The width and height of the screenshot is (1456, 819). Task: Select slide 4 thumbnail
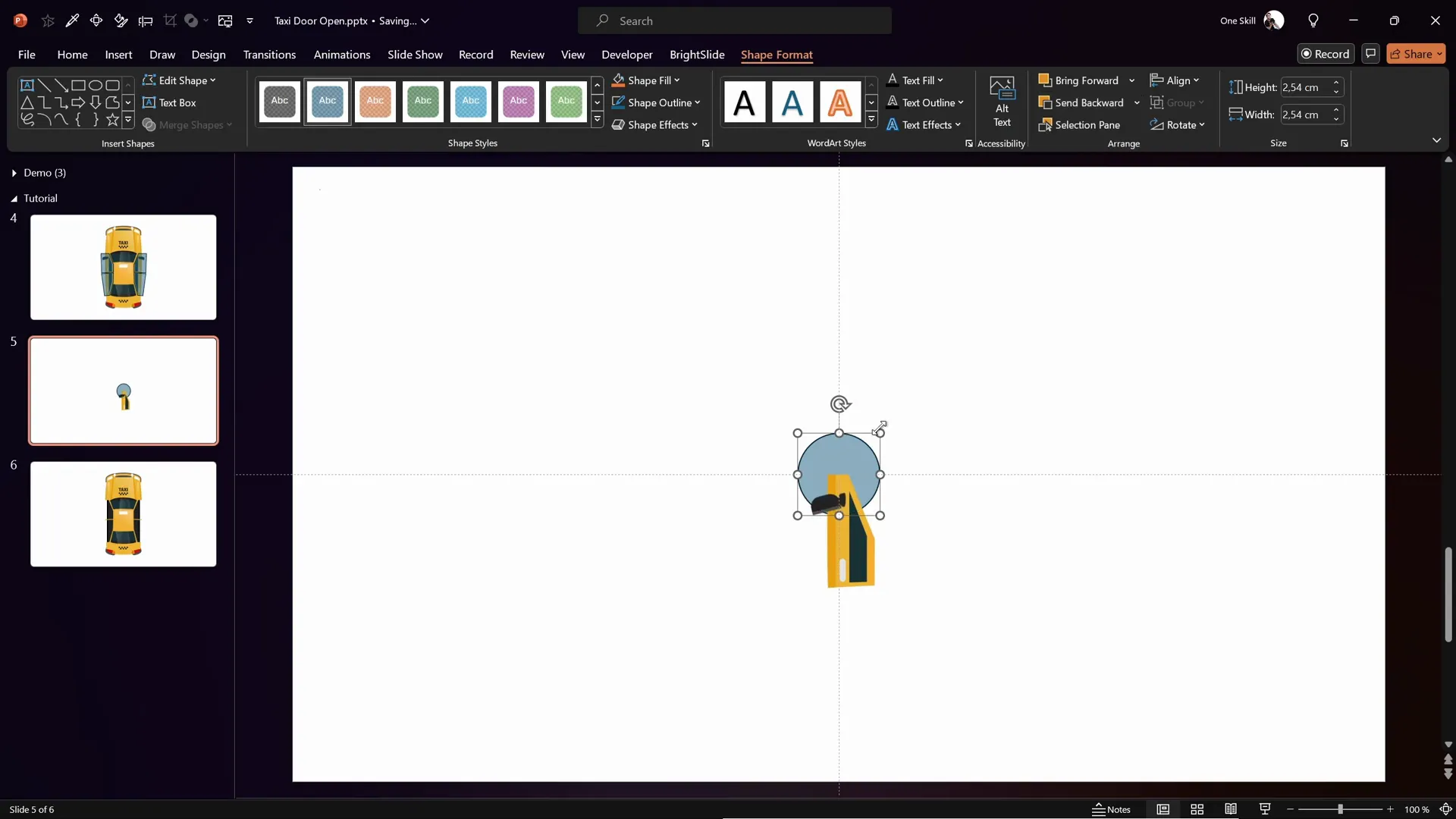click(124, 267)
